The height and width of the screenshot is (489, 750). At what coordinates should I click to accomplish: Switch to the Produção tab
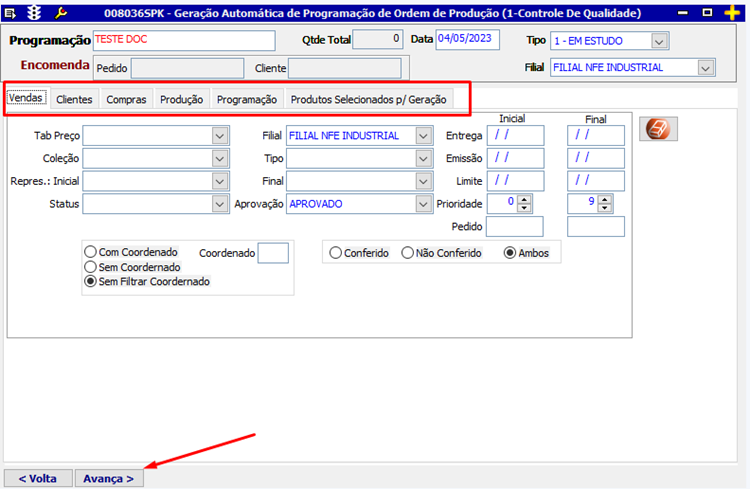point(181,100)
